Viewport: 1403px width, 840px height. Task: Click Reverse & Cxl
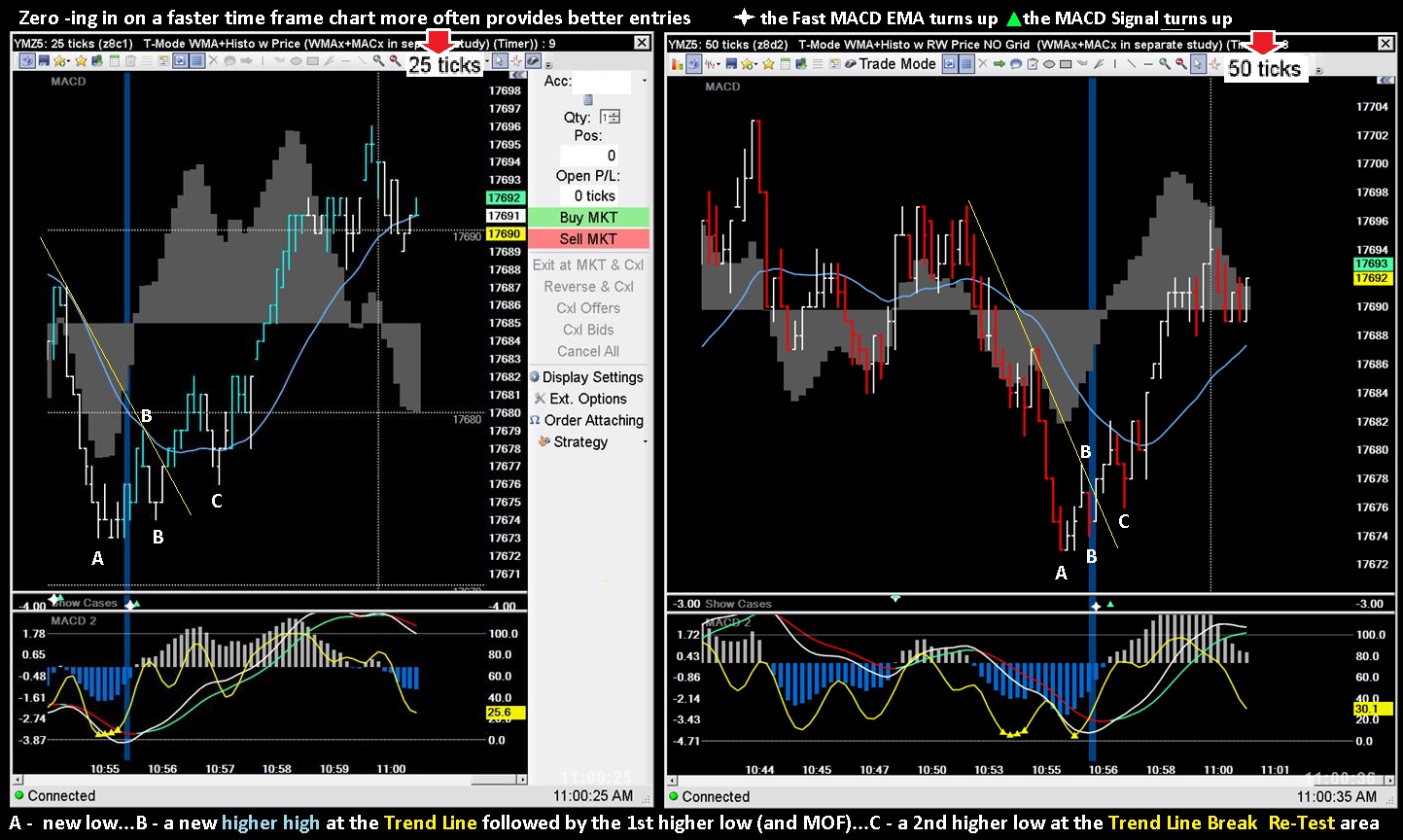pos(588,286)
